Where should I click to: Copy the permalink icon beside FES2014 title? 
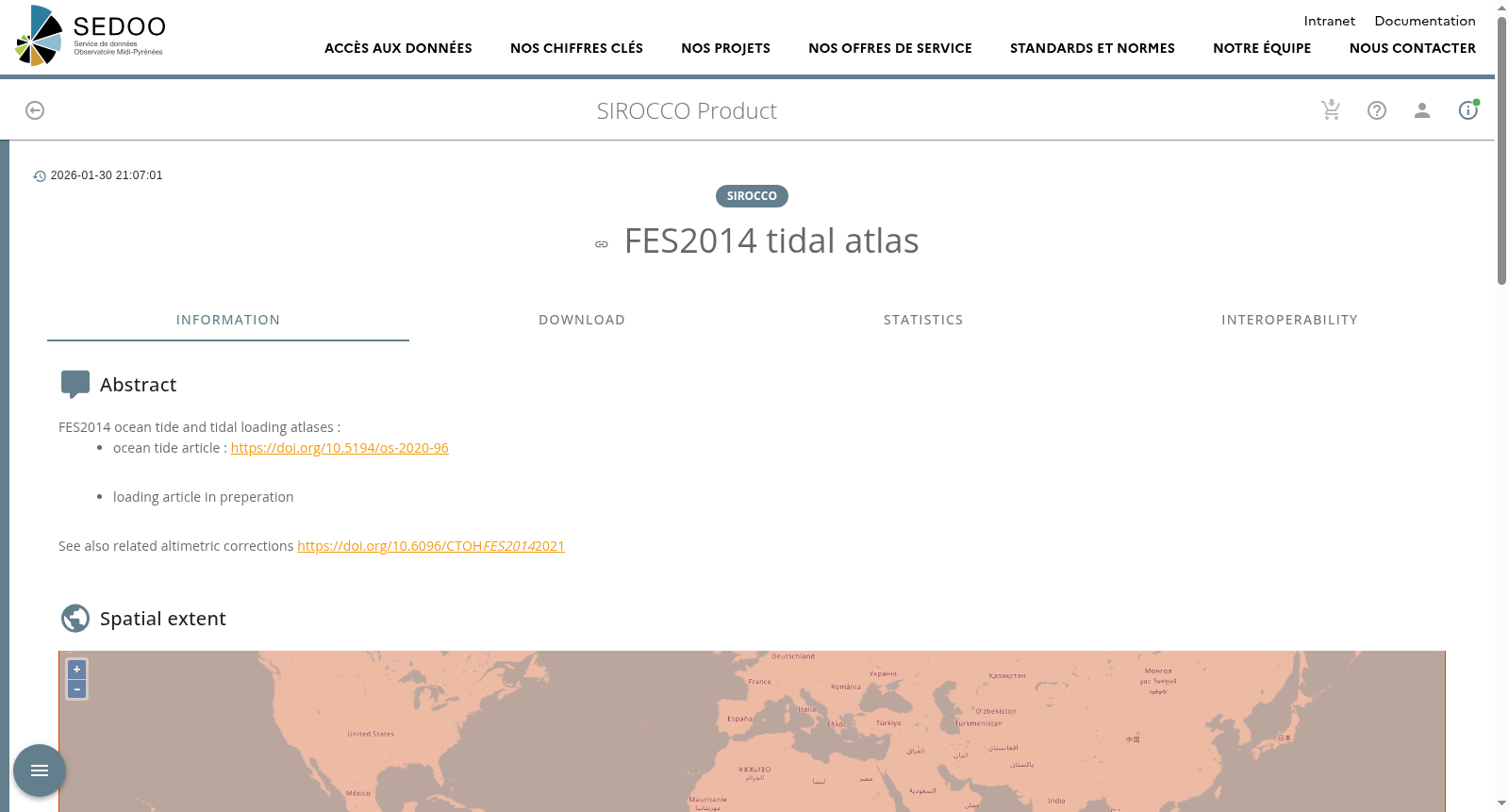[602, 244]
